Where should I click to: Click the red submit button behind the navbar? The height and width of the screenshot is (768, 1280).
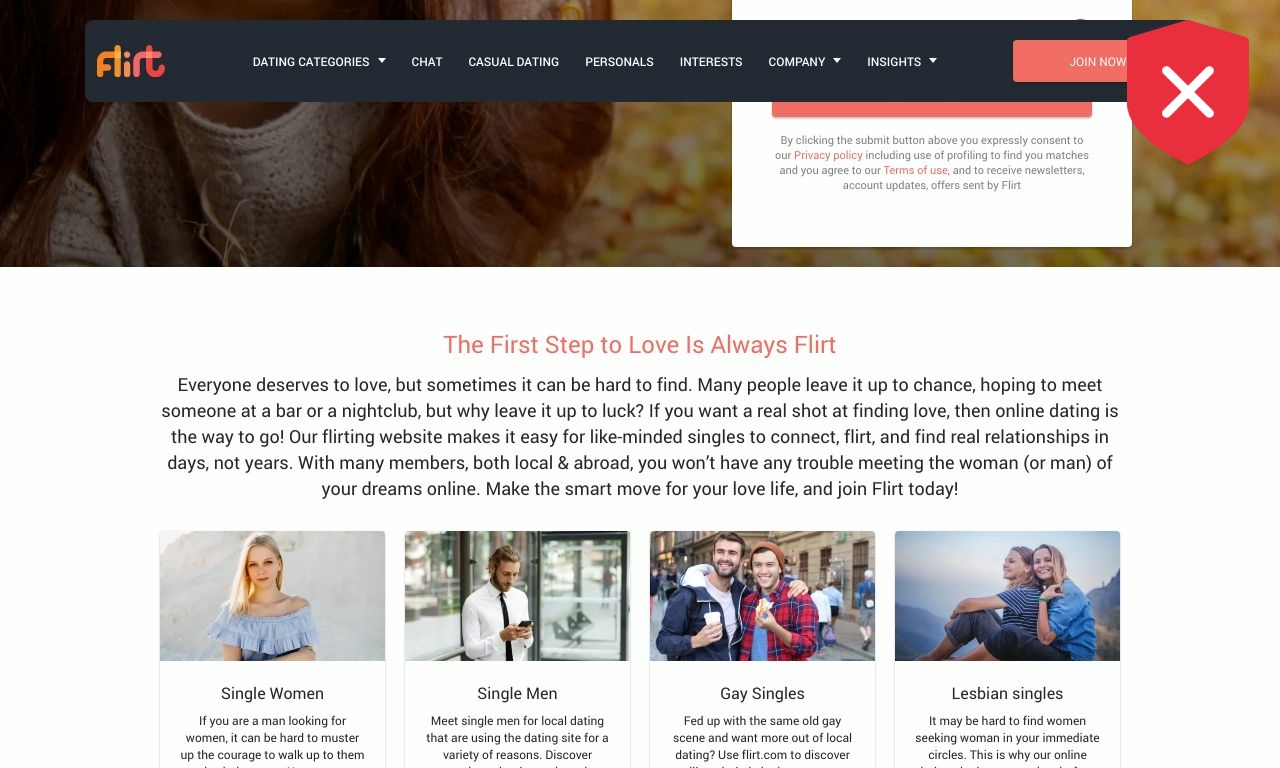pos(932,109)
